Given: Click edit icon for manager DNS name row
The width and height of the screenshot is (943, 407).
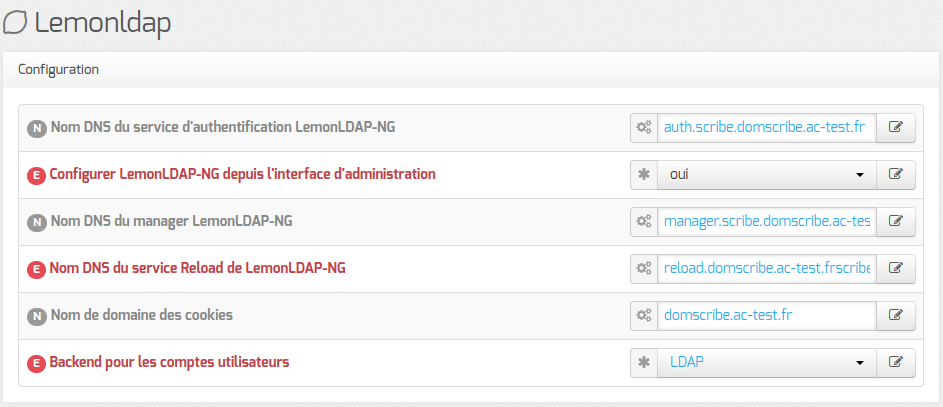Looking at the screenshot, I should [896, 221].
